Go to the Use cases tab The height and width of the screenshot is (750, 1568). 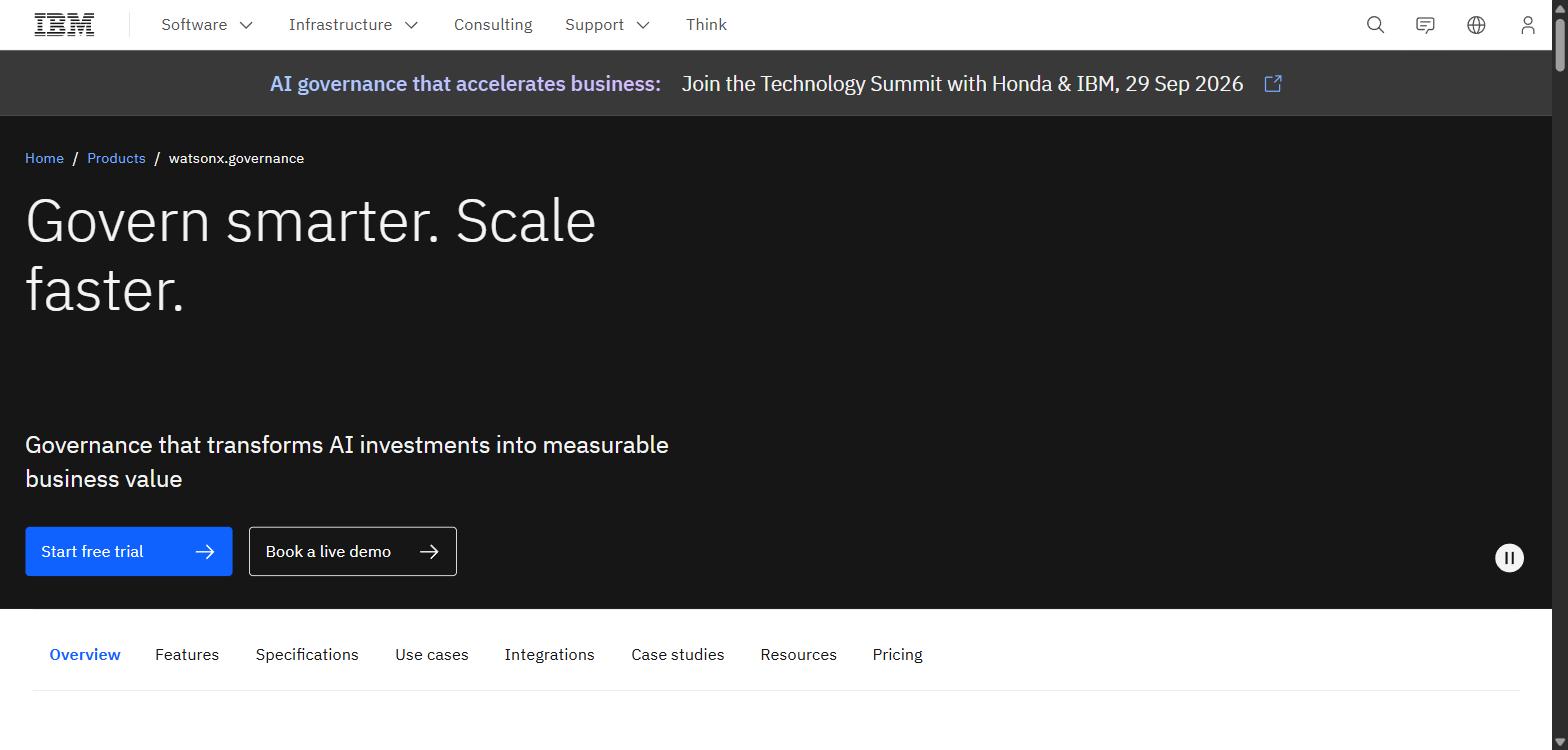(x=432, y=655)
